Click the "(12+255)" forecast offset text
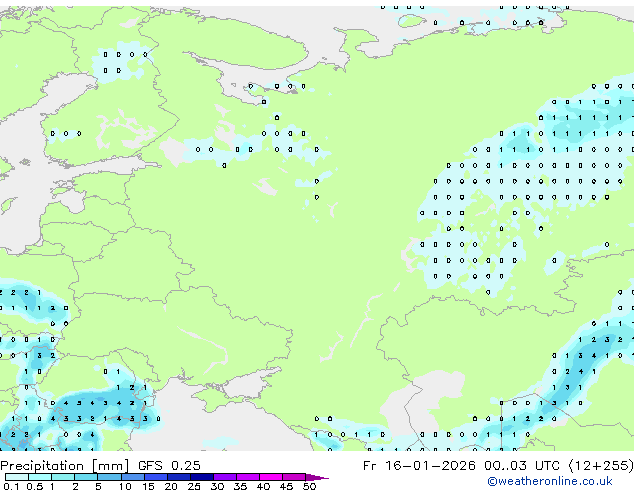 tap(601, 466)
